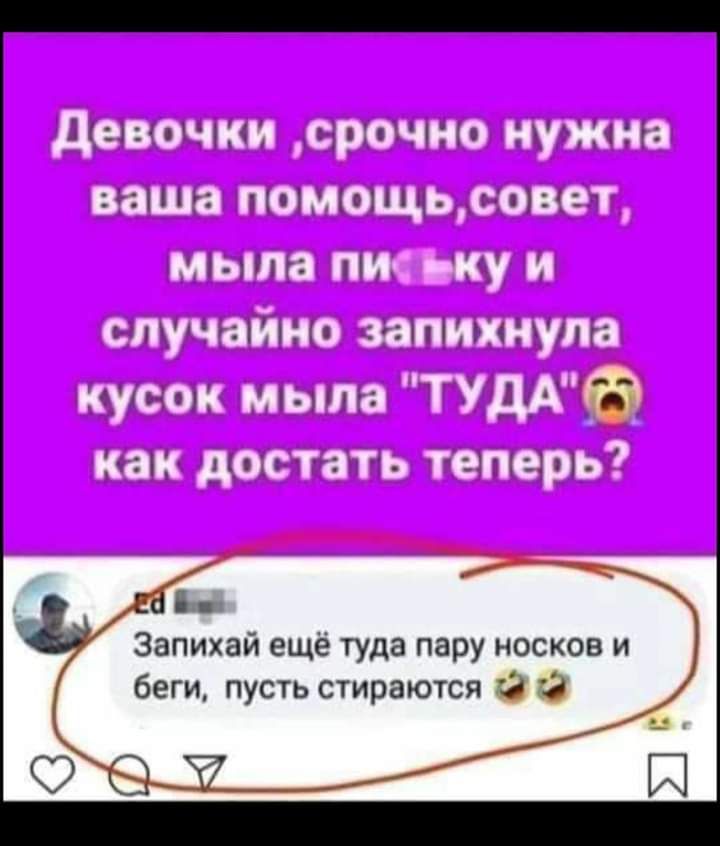Image resolution: width=720 pixels, height=846 pixels.
Task: Click the small reaction emoji below the comment bubble
Action: tap(657, 724)
